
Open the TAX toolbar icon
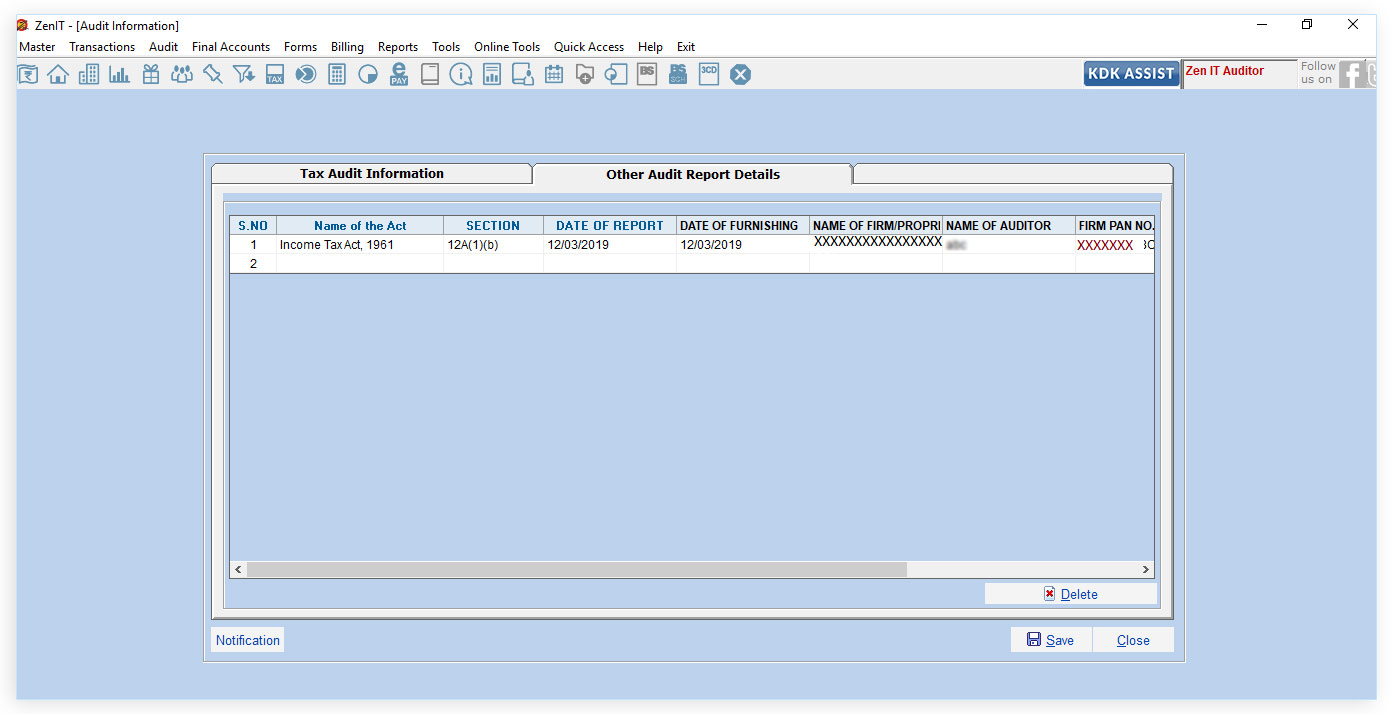point(275,74)
